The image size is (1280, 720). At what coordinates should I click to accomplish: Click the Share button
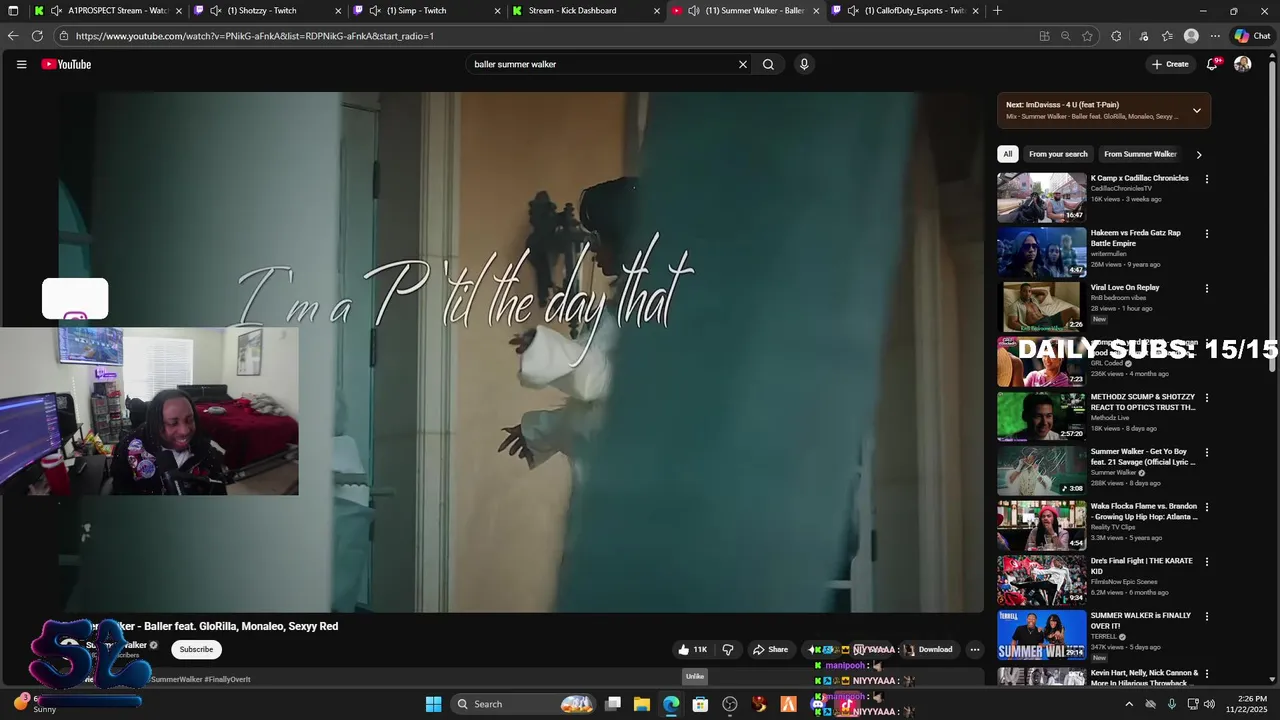pyautogui.click(x=770, y=649)
